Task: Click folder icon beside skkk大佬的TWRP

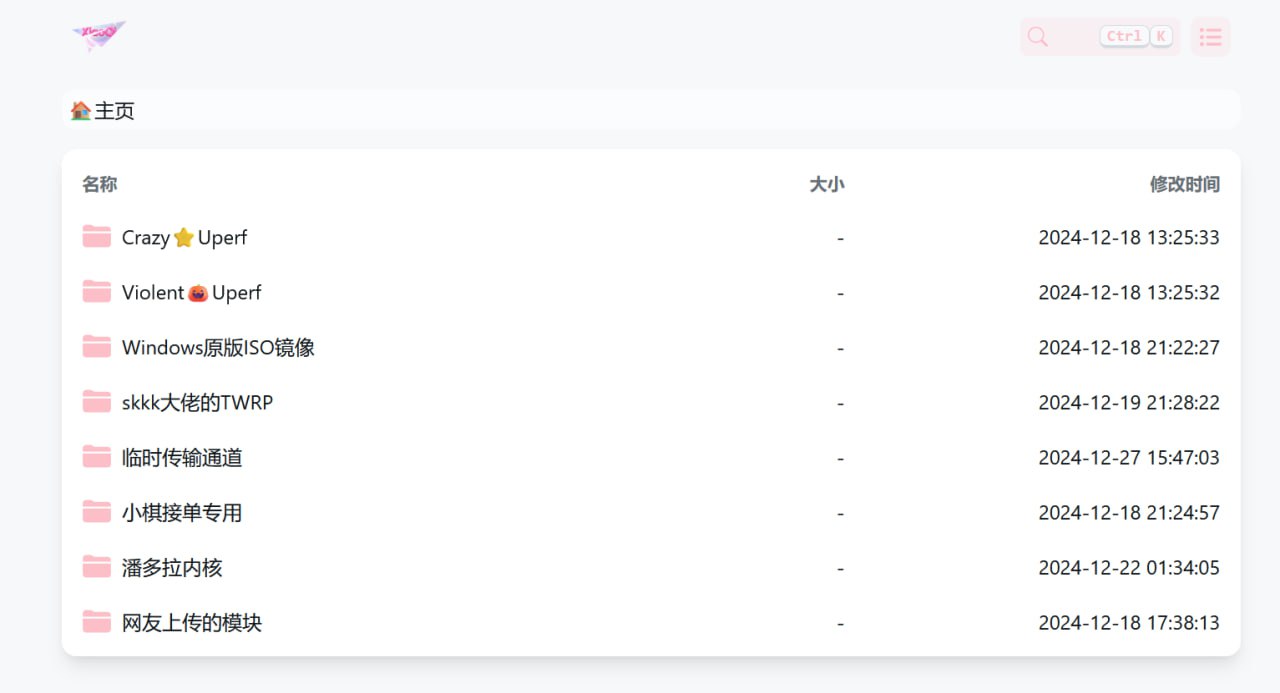Action: tap(97, 402)
